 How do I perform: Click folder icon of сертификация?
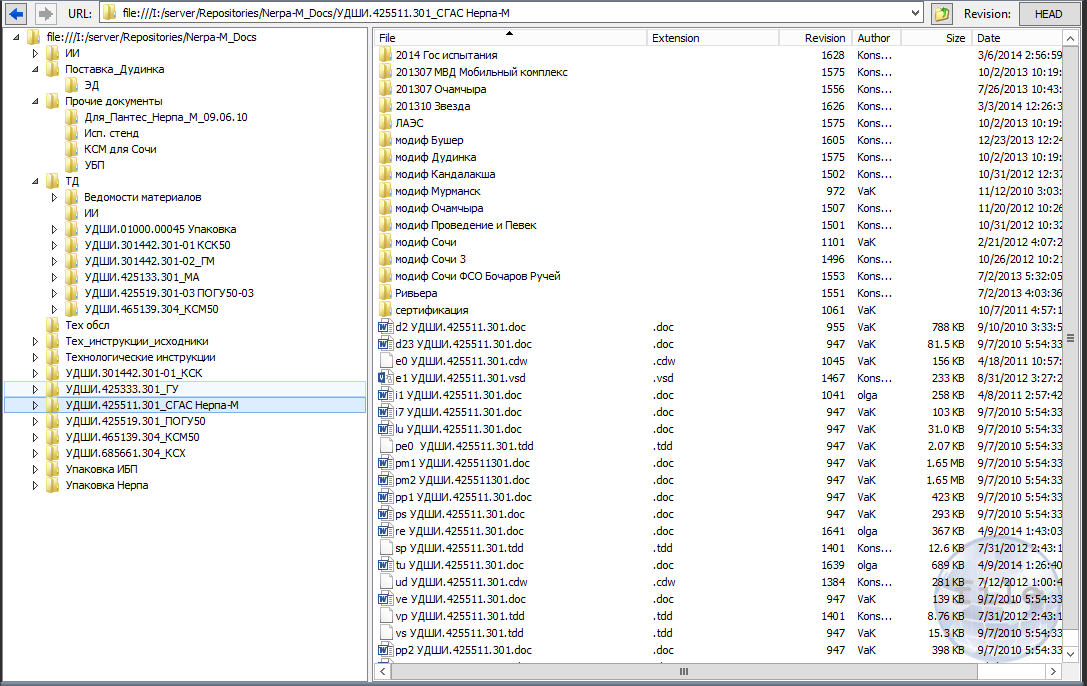pos(386,310)
